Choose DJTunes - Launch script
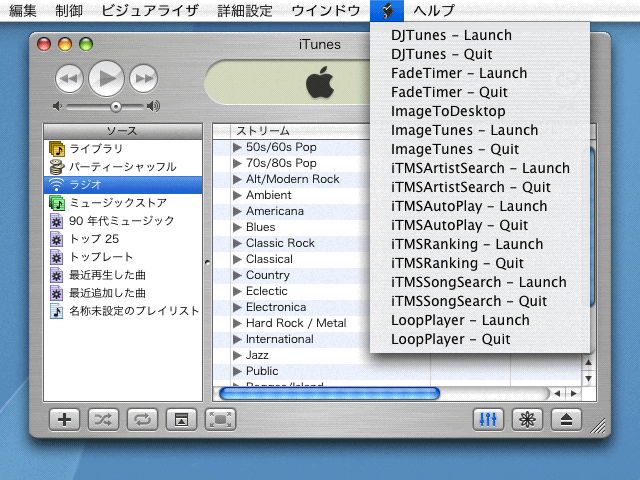 [480, 35]
